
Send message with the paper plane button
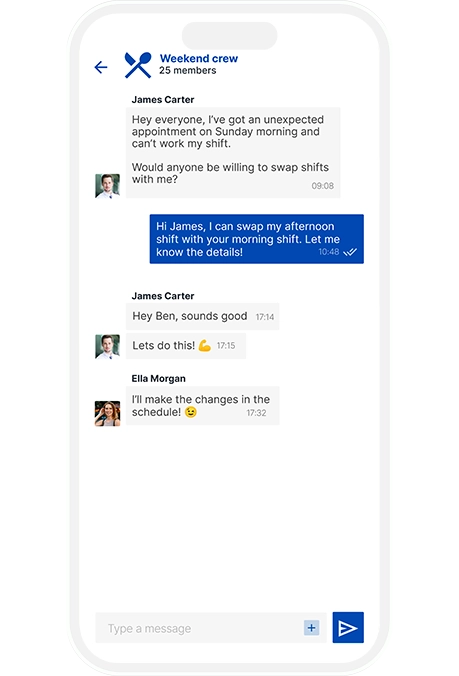pyautogui.click(x=348, y=627)
